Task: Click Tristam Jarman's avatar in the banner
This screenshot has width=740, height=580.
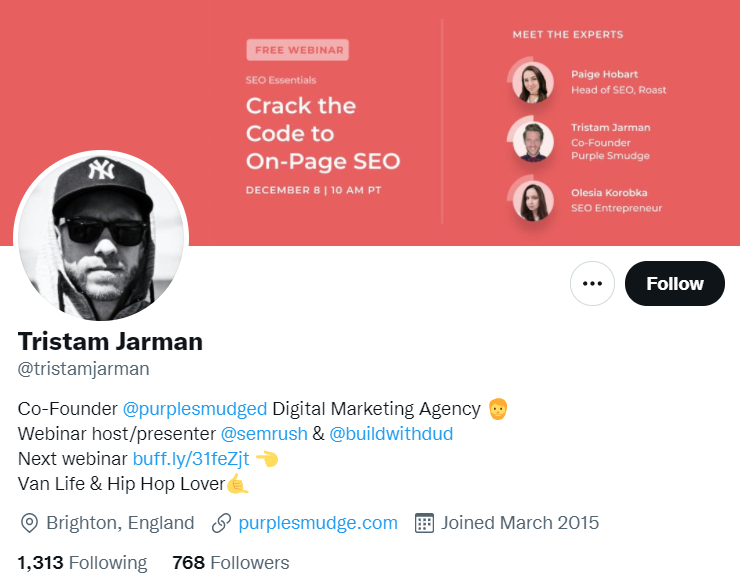Action: 533,141
